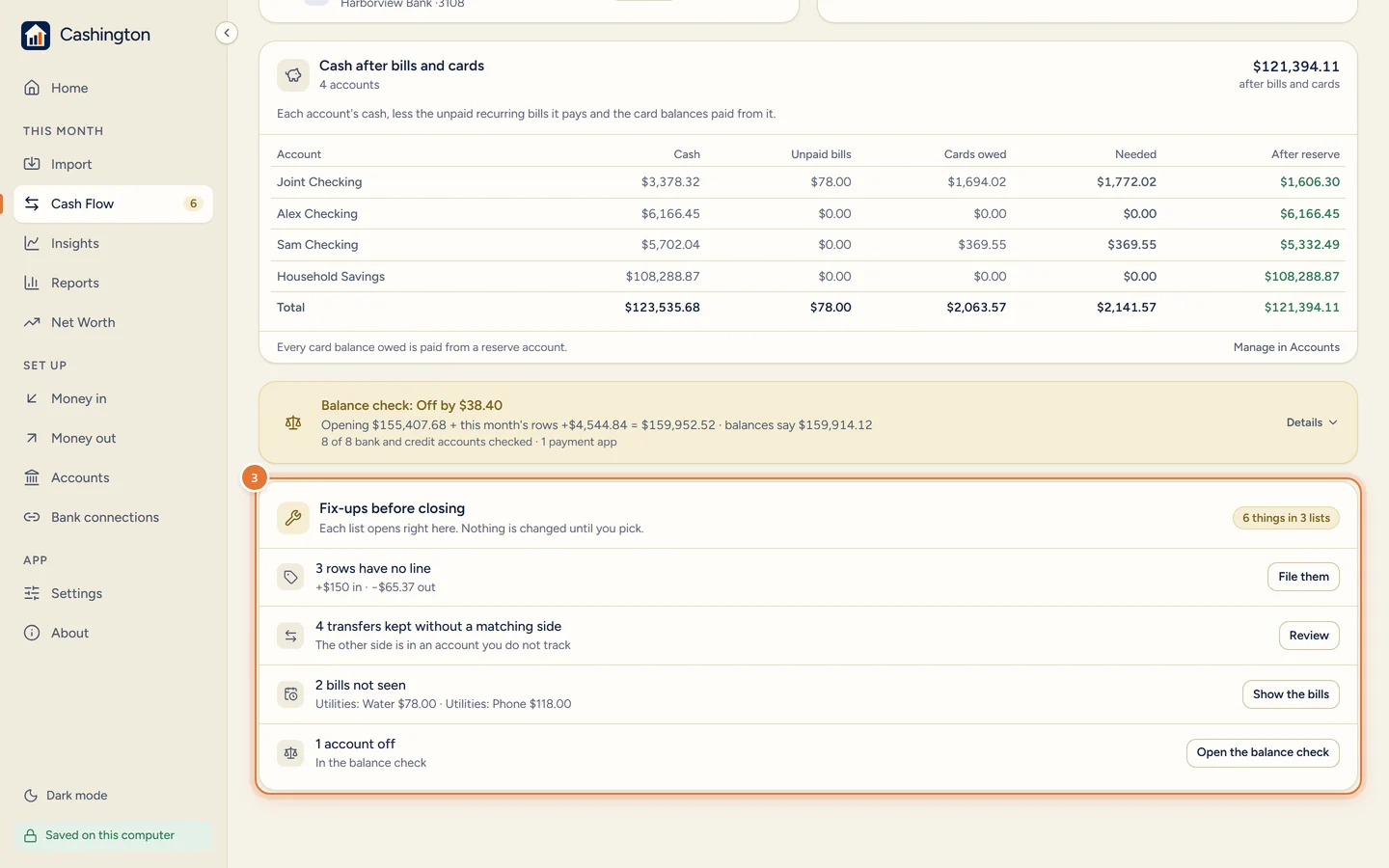This screenshot has width=1389, height=868.
Task: Expand the balance check Details
Action: pyautogui.click(x=1312, y=422)
